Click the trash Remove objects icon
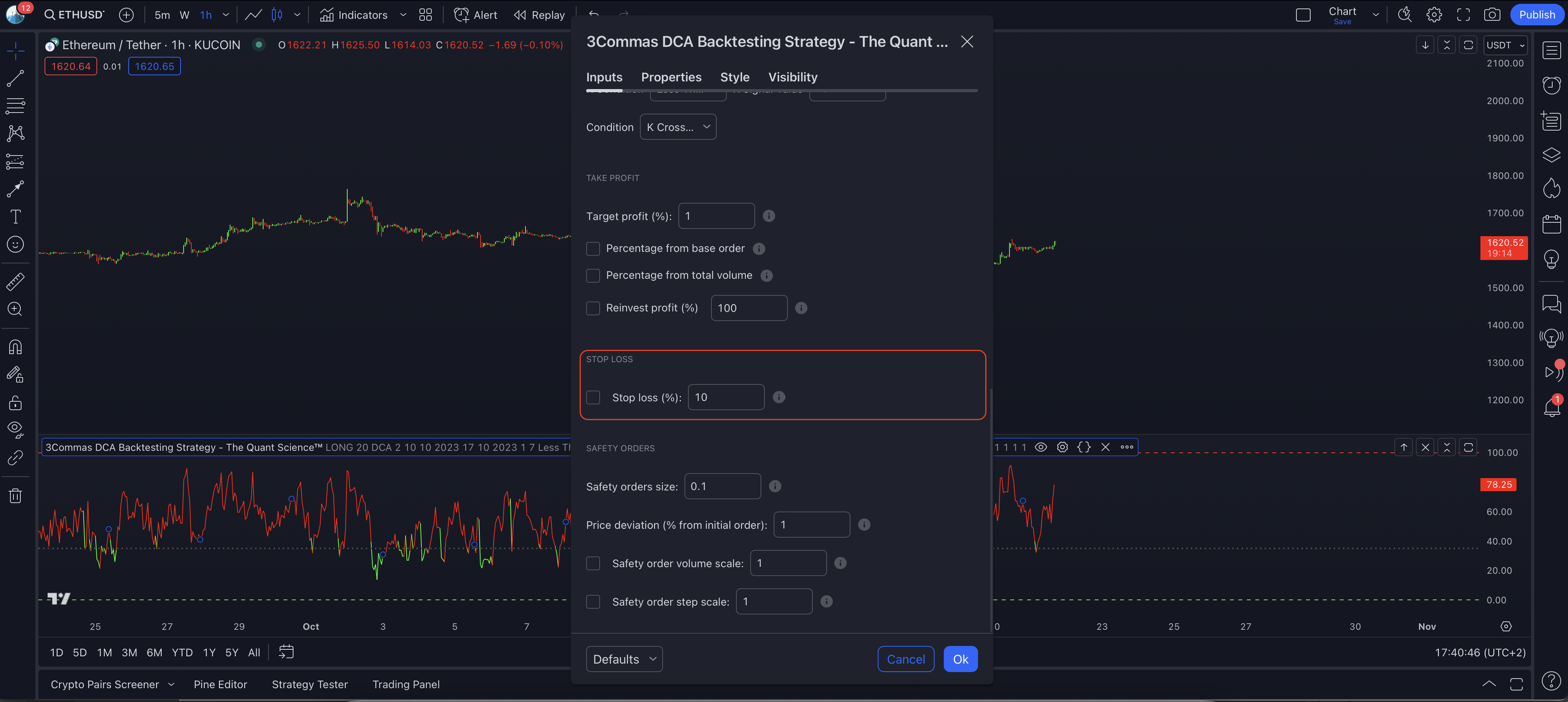 pyautogui.click(x=15, y=496)
